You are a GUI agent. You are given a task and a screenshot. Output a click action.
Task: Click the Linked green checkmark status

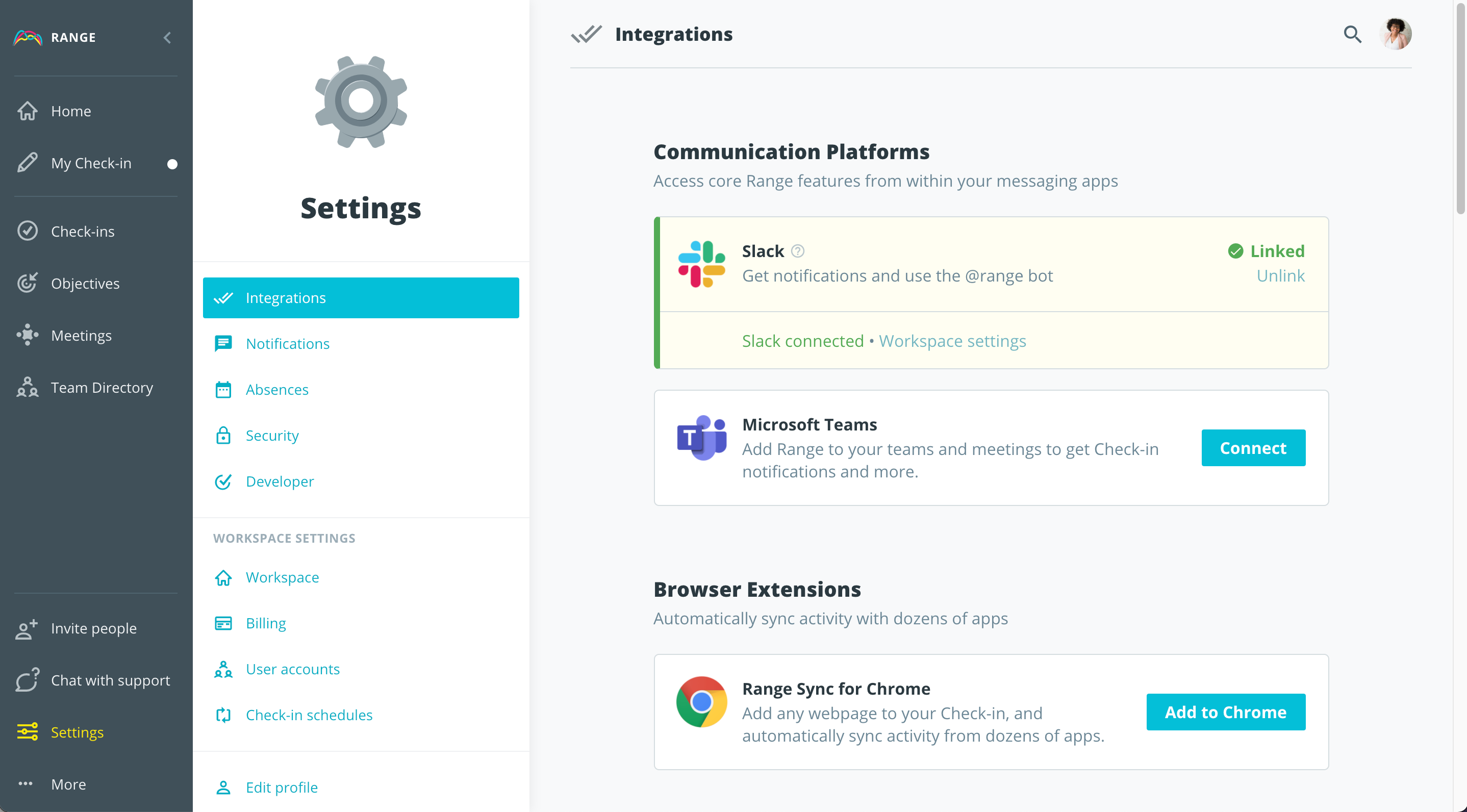pyautogui.click(x=1267, y=251)
